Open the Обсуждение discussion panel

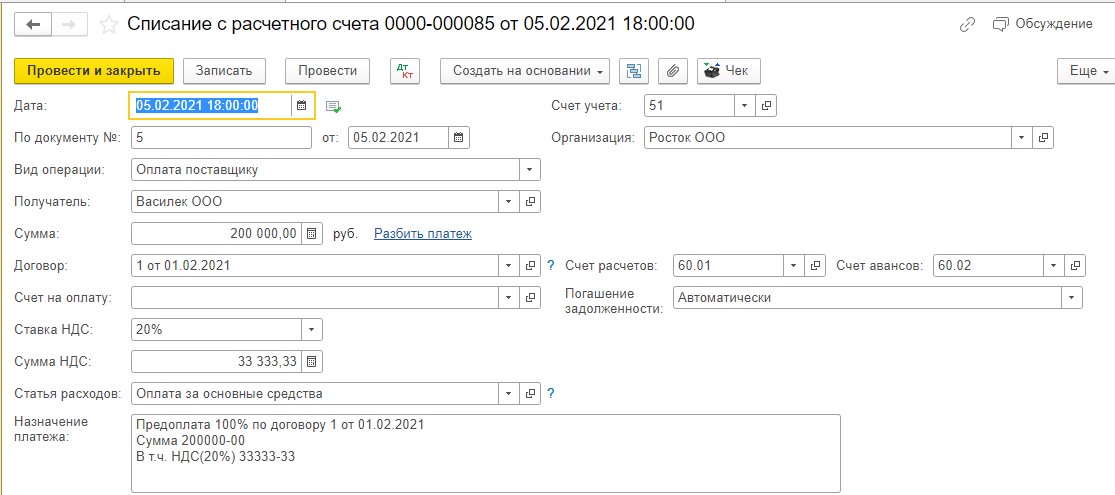(x=1043, y=24)
